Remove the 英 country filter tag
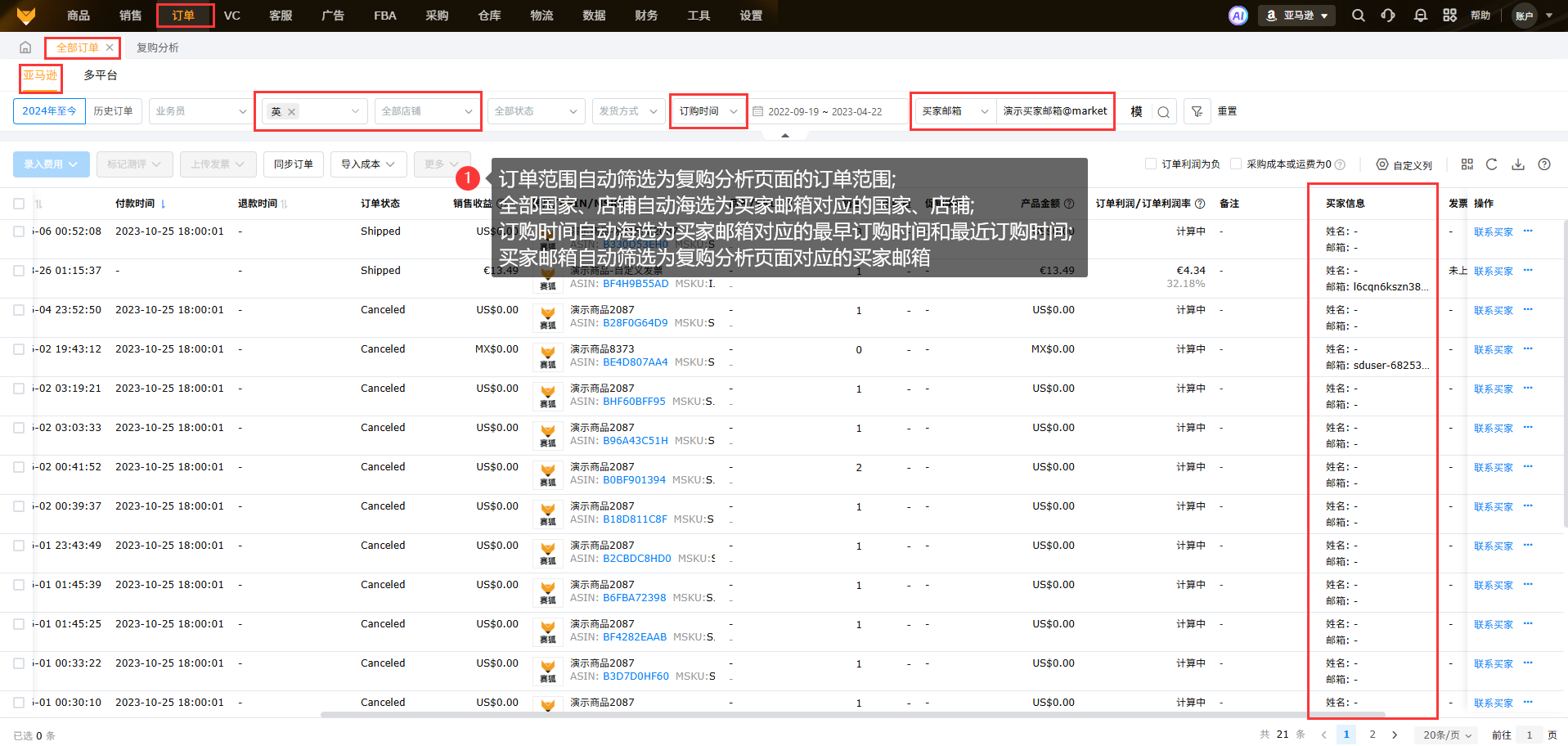Image resolution: width=1568 pixels, height=746 pixels. click(291, 112)
